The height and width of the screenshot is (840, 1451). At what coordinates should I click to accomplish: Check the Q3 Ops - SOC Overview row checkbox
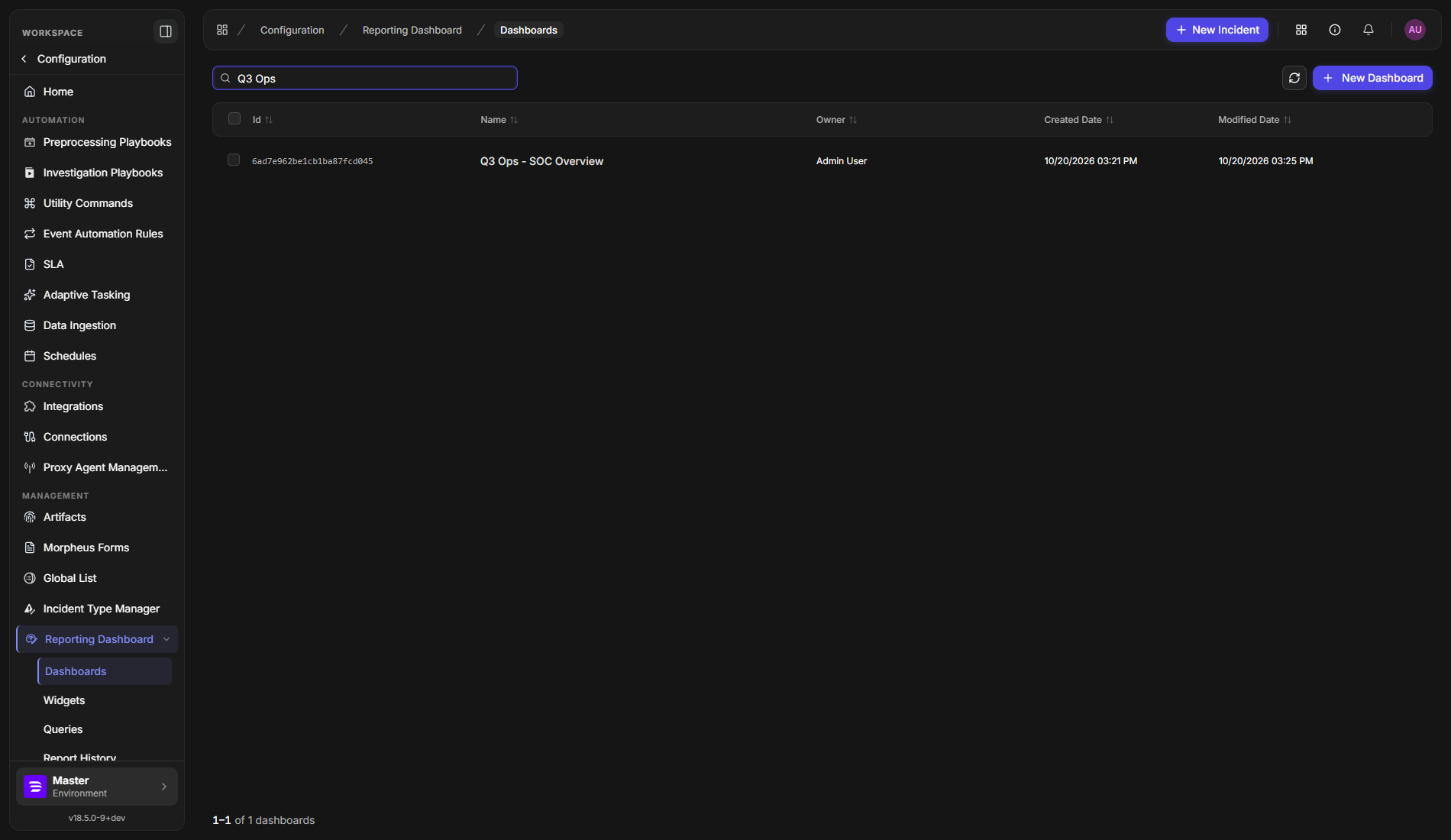(234, 160)
